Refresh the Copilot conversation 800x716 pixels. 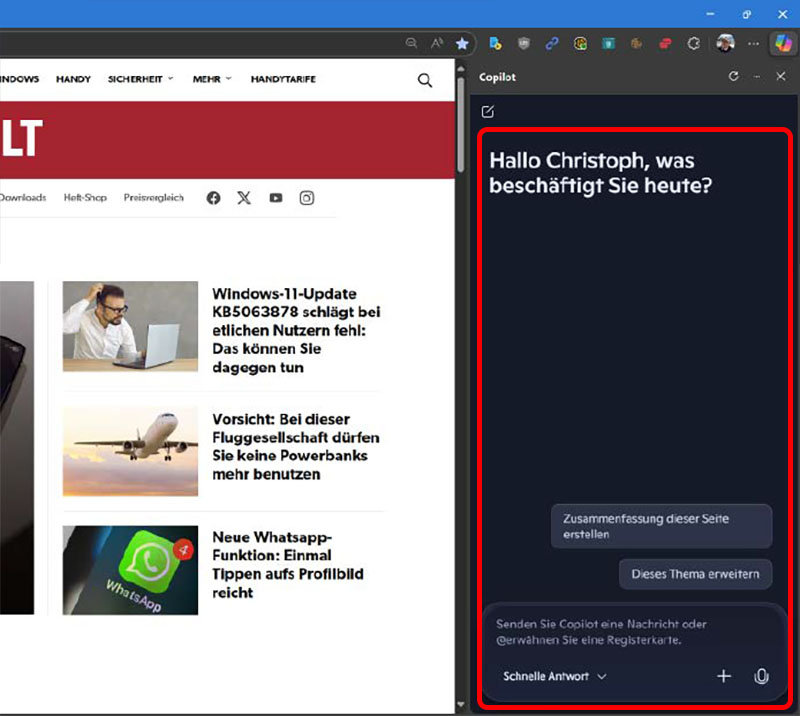733,77
